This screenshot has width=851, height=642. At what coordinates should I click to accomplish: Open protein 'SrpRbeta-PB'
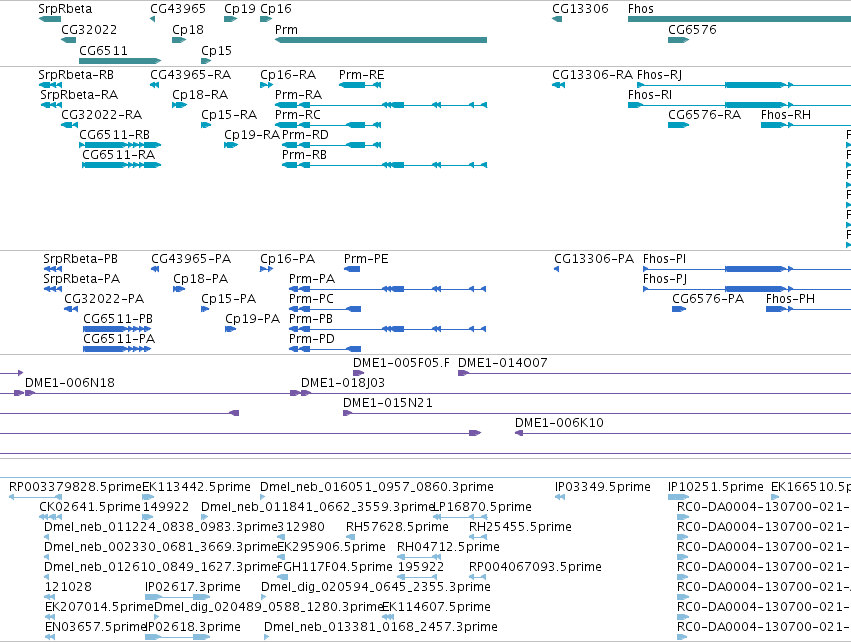(x=80, y=259)
